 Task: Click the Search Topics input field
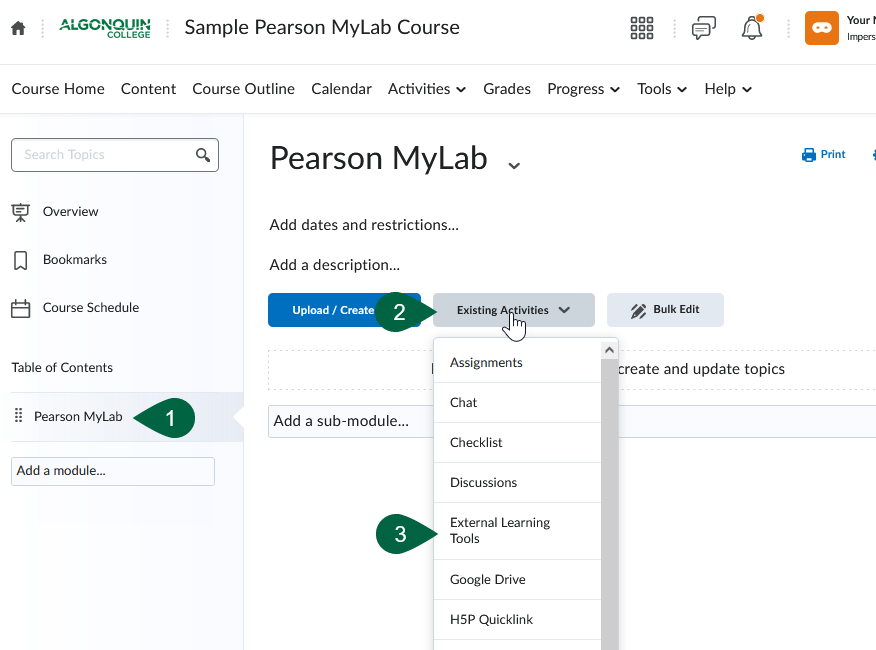(105, 155)
